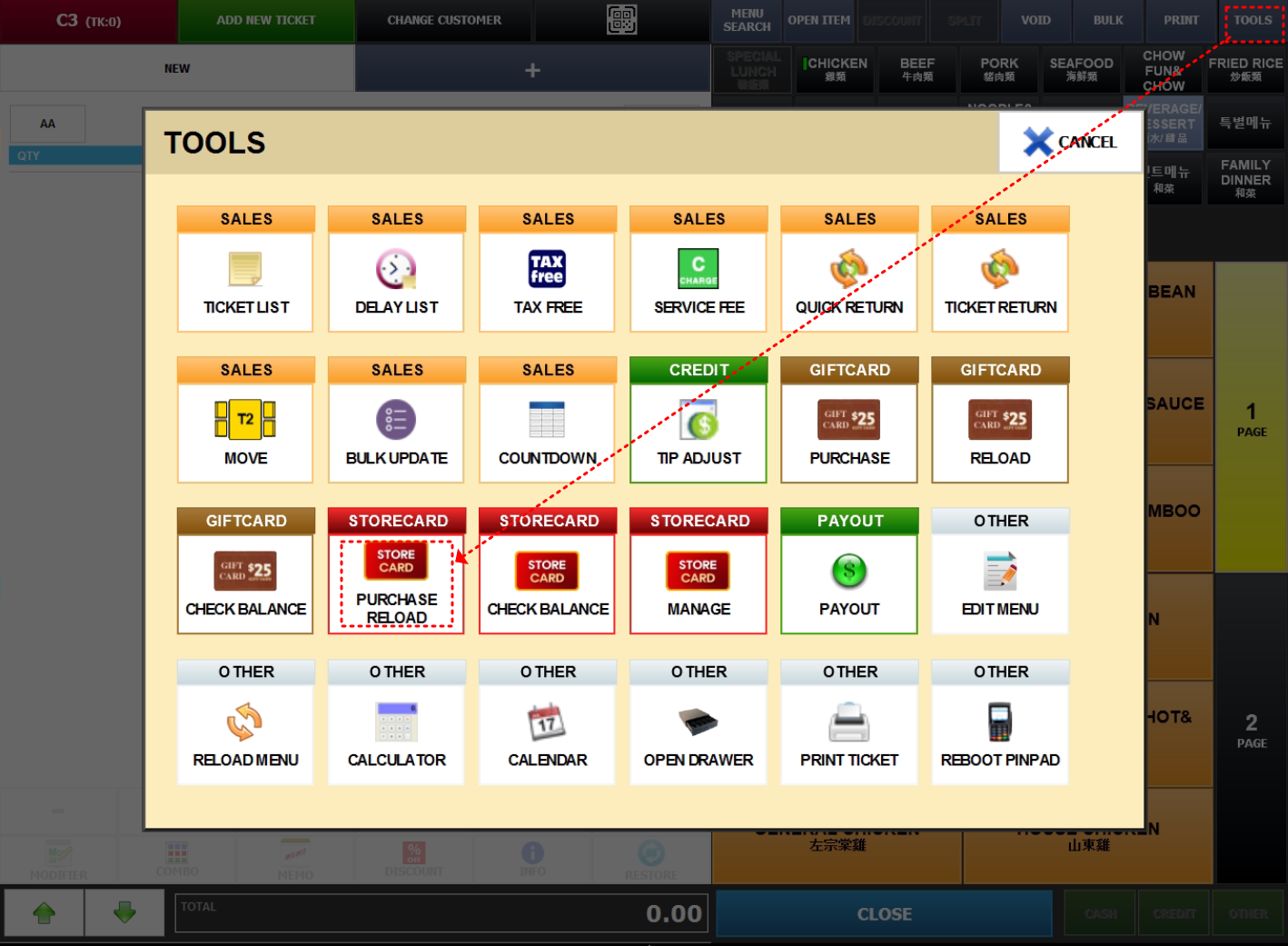Select the Tools menu item
Screen dimensions: 1288x946
[x=1252, y=20]
